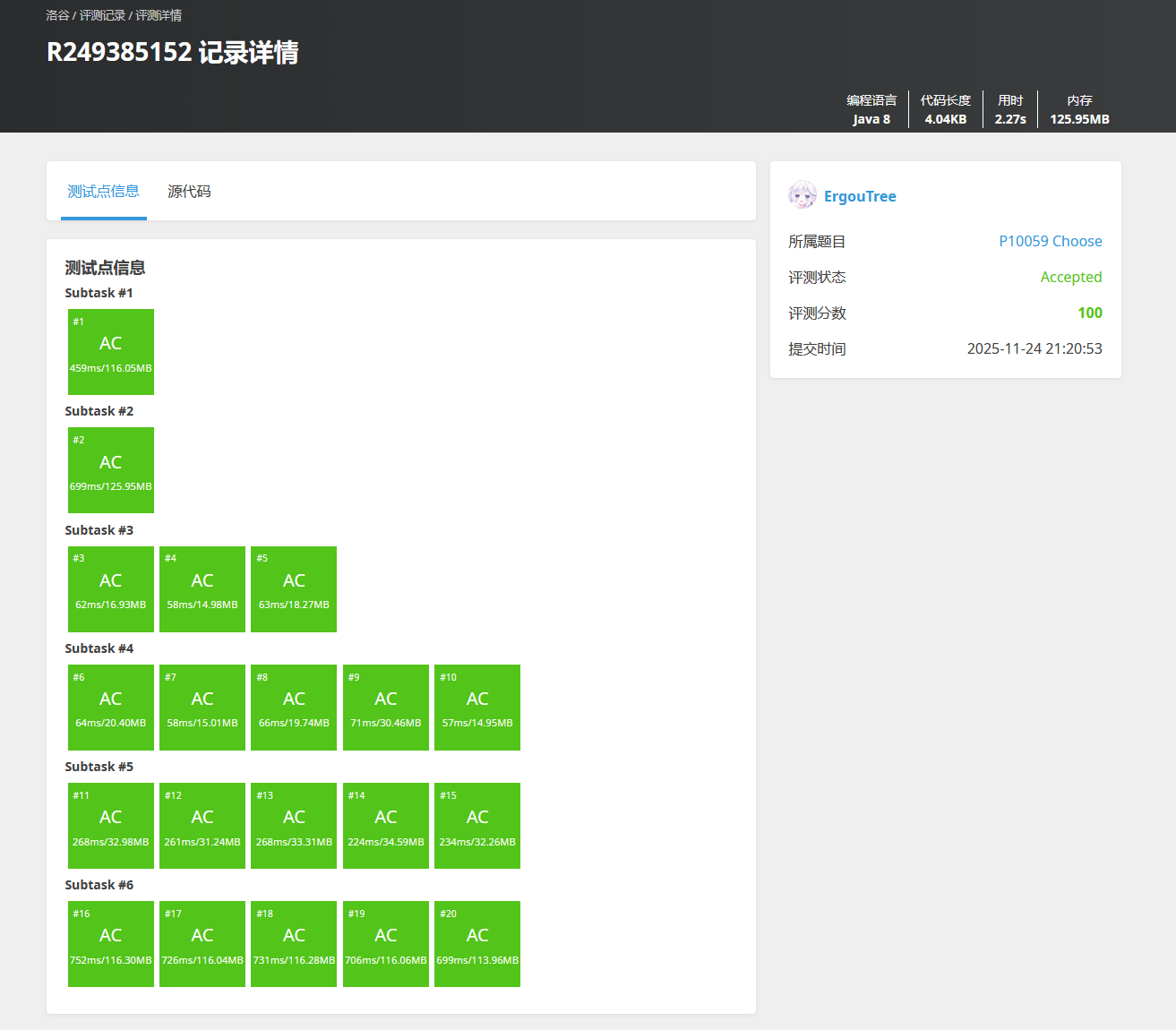Viewport: 1176px width, 1030px height.
Task: Select the 测试点信息 tab
Action: [x=104, y=192]
